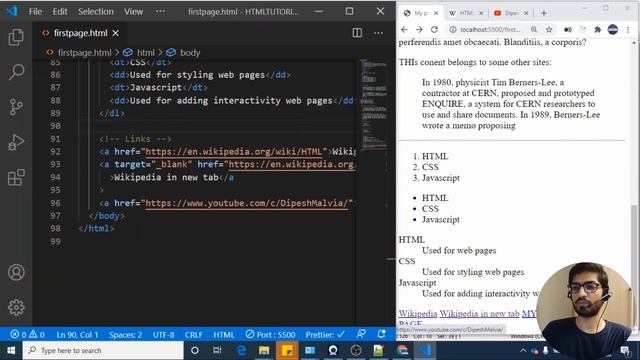Split the editor to the right

pyautogui.click(x=357, y=33)
